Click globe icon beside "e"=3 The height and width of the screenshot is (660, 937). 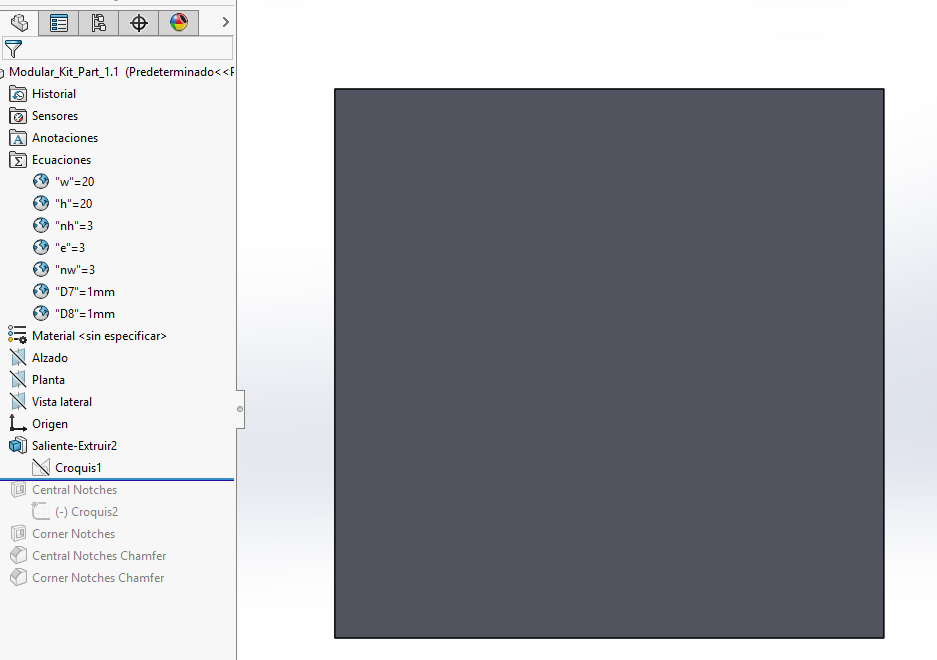[x=41, y=248]
